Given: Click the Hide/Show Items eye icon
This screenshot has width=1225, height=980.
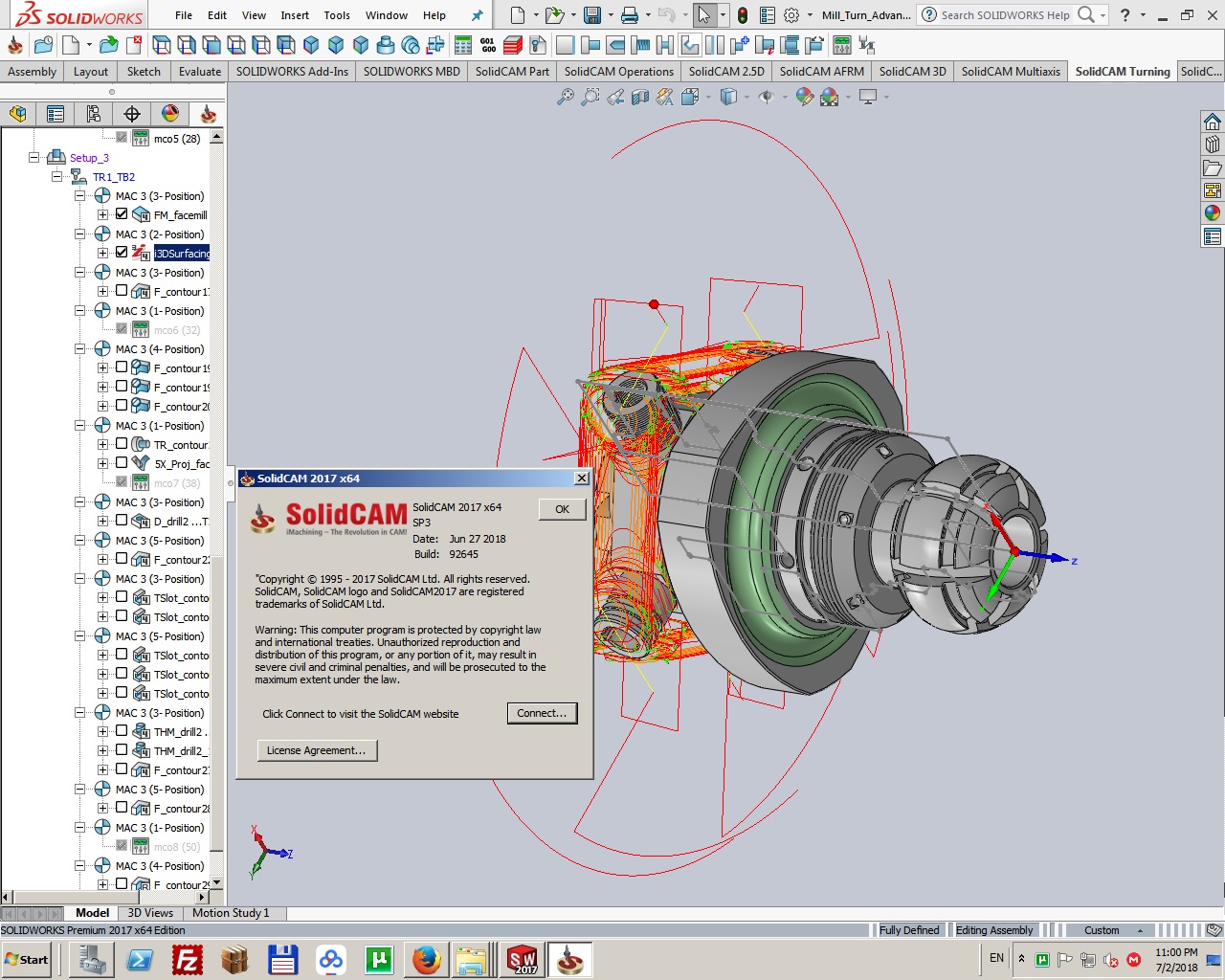Looking at the screenshot, I should click(x=766, y=97).
